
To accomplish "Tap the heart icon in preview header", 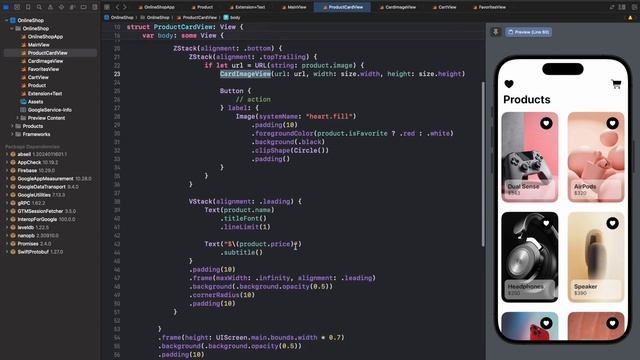I will coord(509,84).
